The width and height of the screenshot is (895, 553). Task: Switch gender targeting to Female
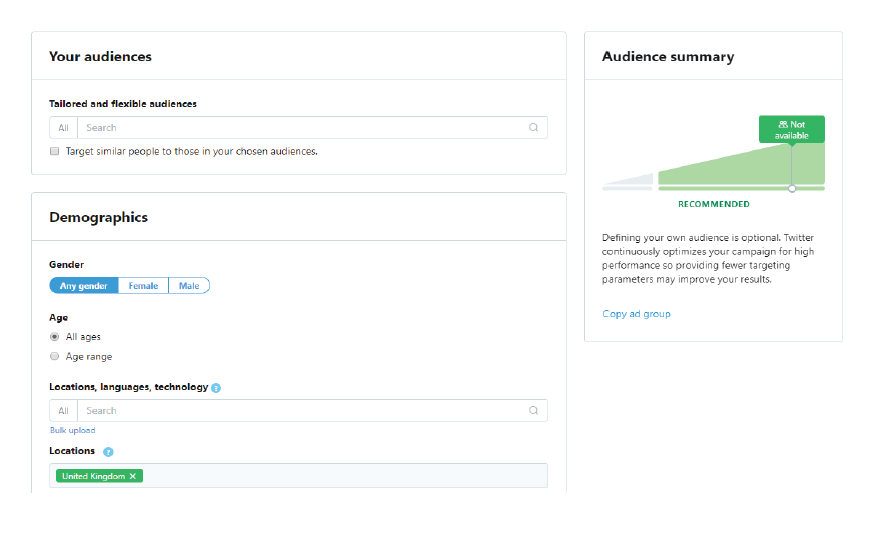143,286
